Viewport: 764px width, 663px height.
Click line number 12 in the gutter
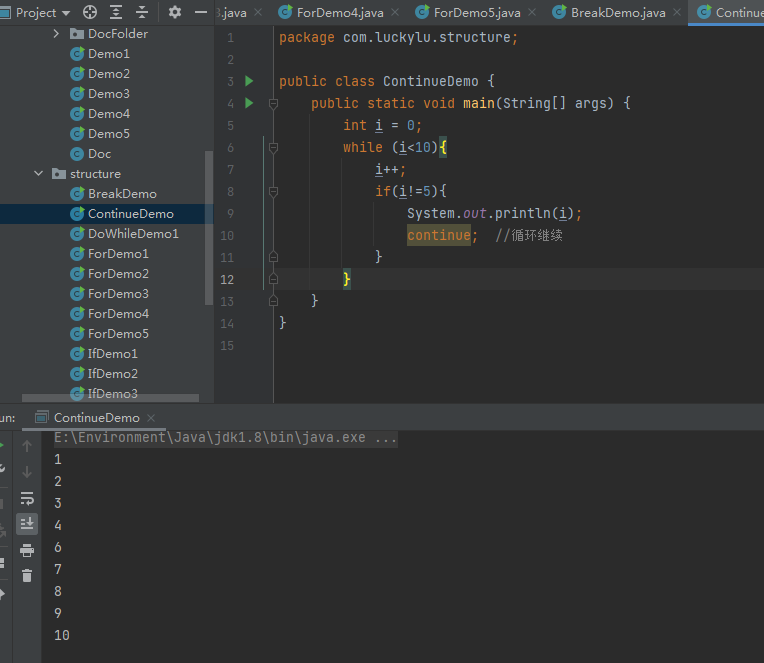(x=227, y=280)
